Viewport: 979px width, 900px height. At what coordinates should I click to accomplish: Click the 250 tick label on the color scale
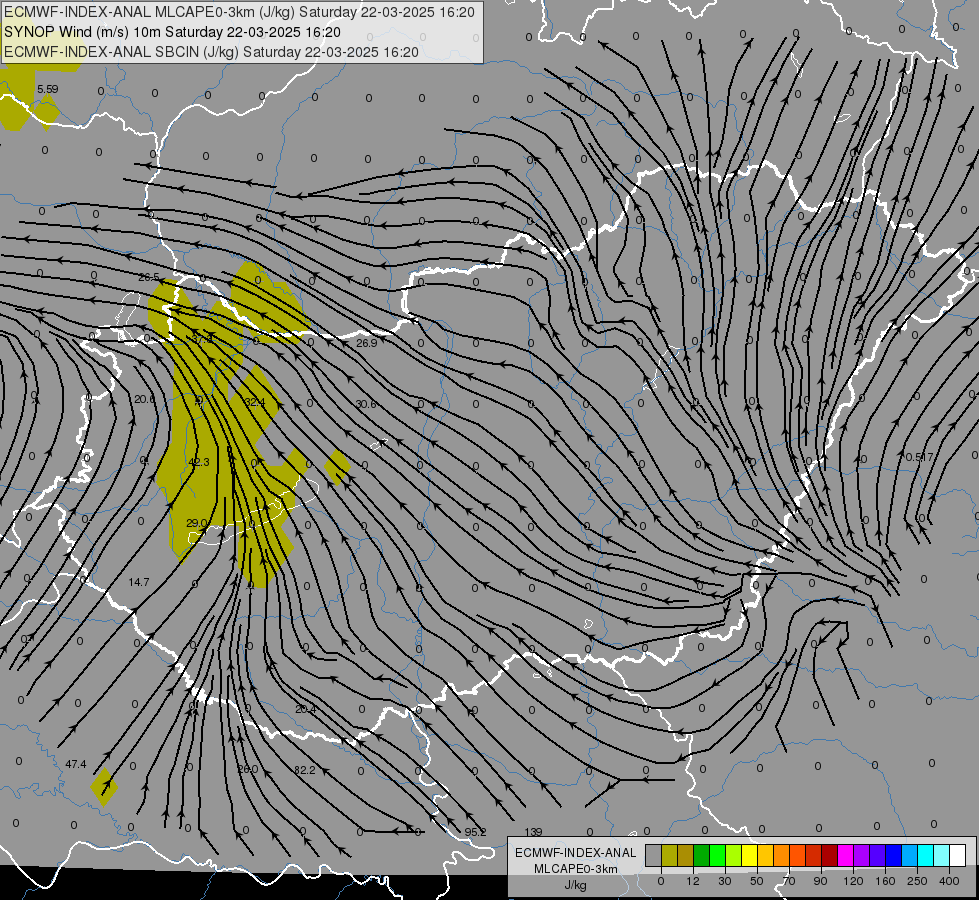tap(917, 881)
